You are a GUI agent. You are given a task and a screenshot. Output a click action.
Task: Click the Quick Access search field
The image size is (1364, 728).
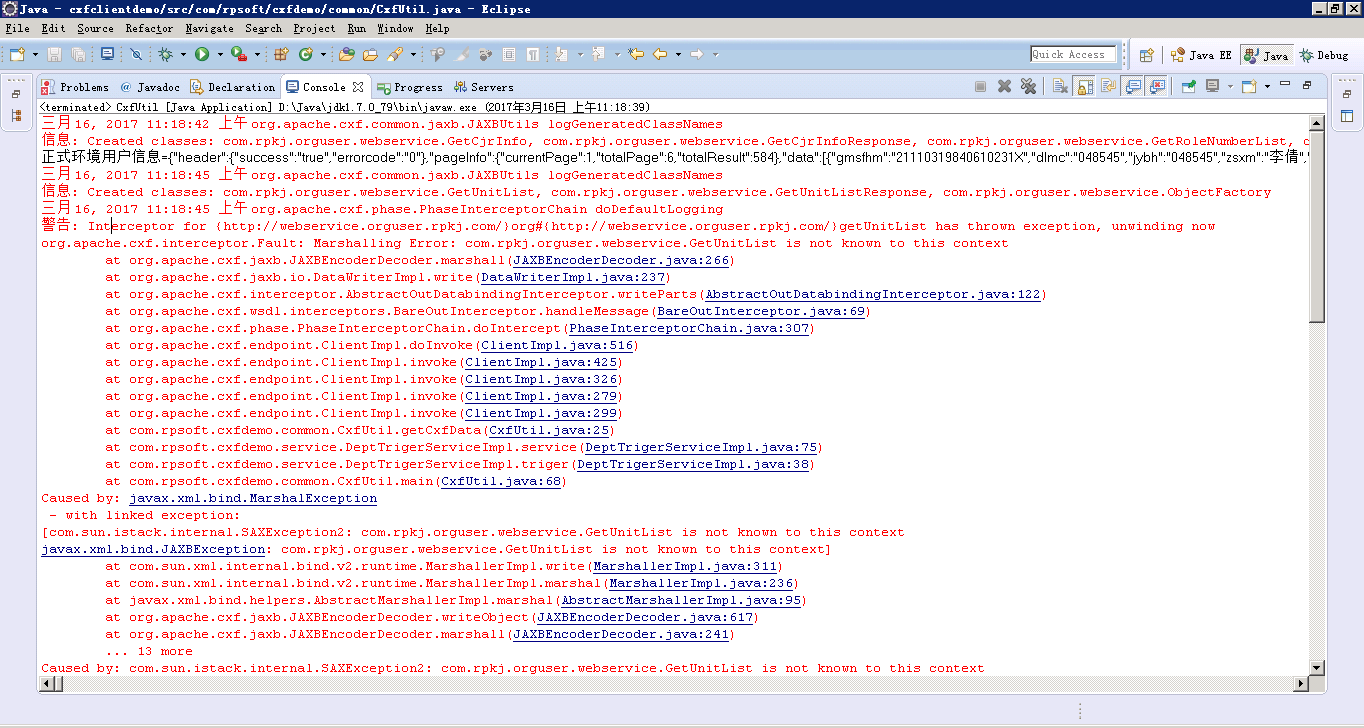click(1074, 54)
